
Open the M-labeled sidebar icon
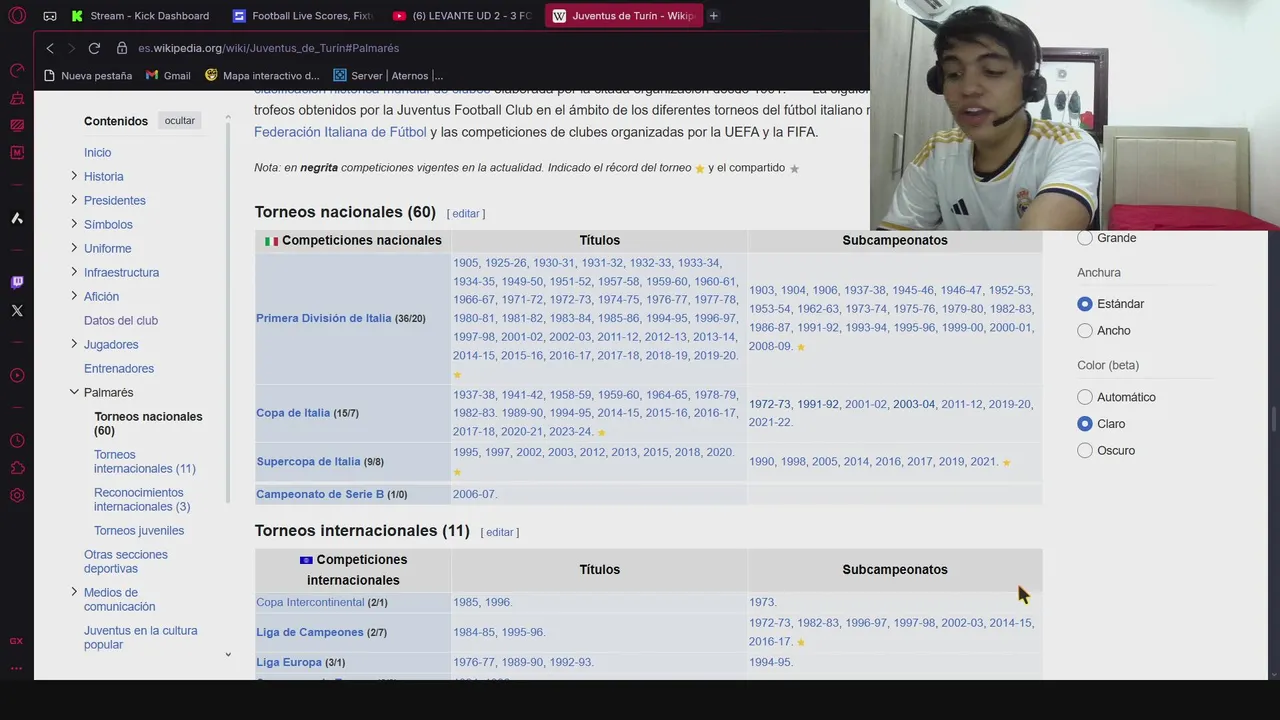(17, 152)
